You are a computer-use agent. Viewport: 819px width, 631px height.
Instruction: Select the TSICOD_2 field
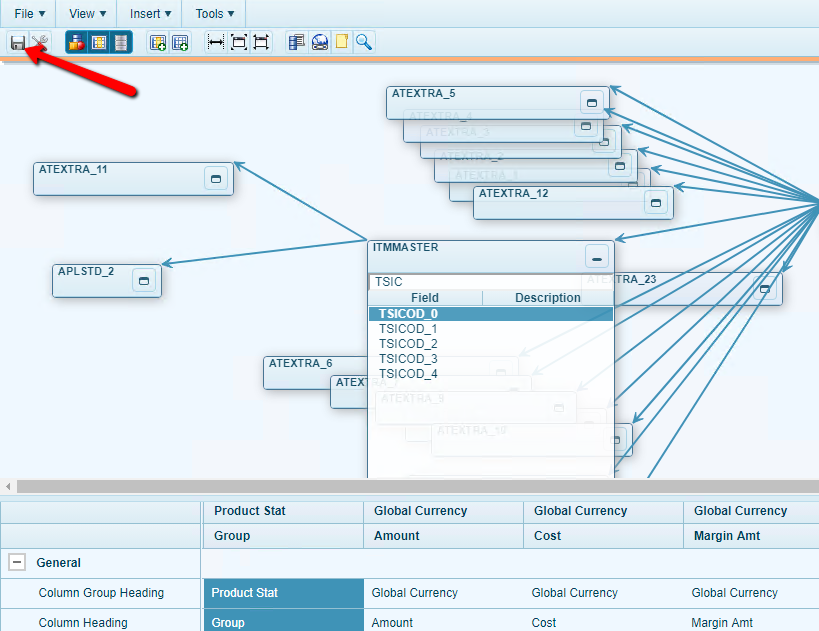click(408, 344)
